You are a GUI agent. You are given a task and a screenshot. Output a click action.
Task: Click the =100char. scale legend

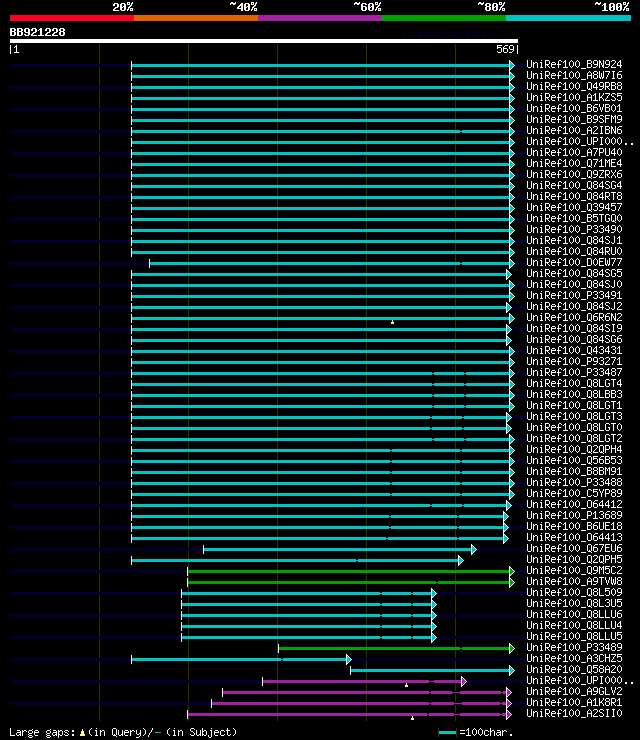pos(476,732)
